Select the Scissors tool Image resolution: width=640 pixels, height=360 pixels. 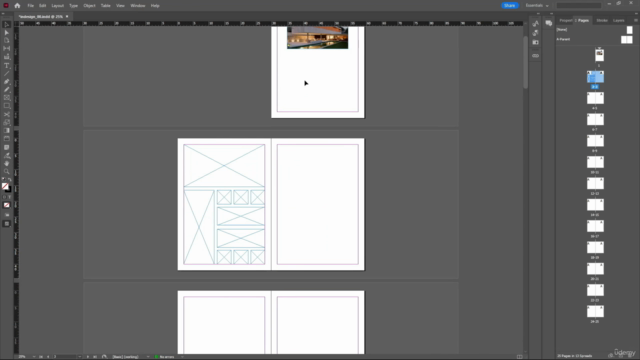[x=7, y=114]
